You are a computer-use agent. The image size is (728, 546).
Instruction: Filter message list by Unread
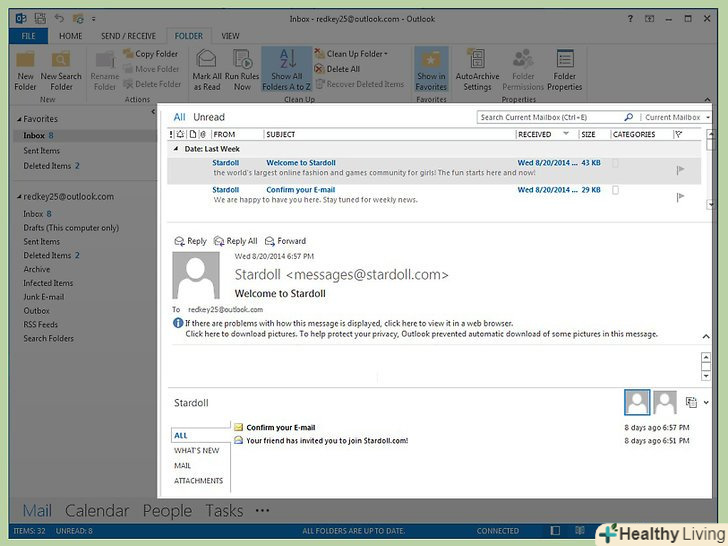pos(209,117)
